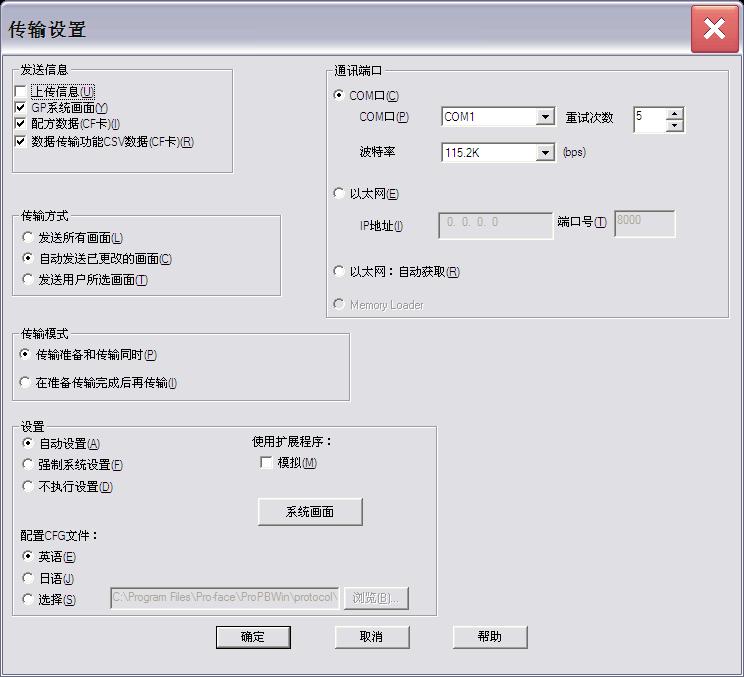Screen dimensions: 744x677
Task: Select 发送所有画面 transfer method
Action: click(x=28, y=238)
